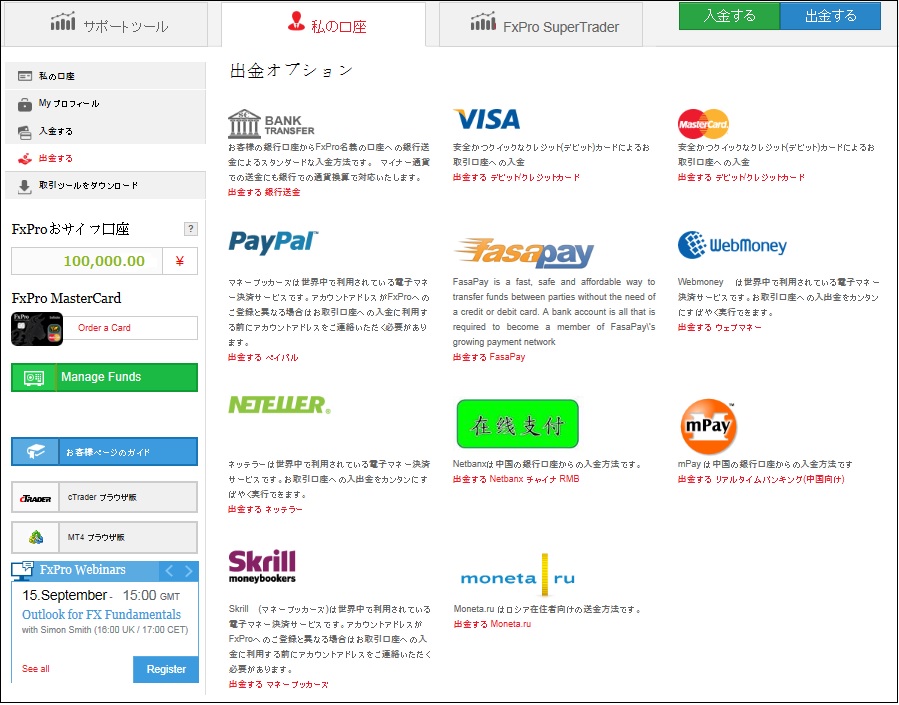Screen dimensions: 899x705
Task: Click the 出金オプション page heading
Action: pyautogui.click(x=291, y=70)
